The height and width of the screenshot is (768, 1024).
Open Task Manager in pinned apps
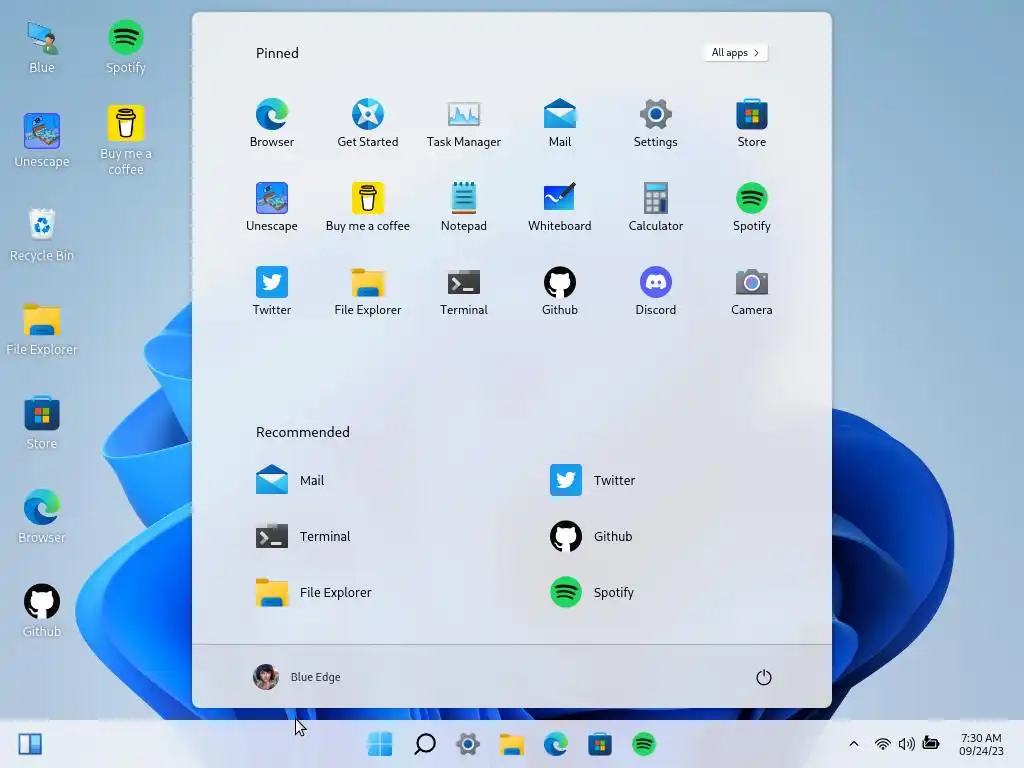464,123
